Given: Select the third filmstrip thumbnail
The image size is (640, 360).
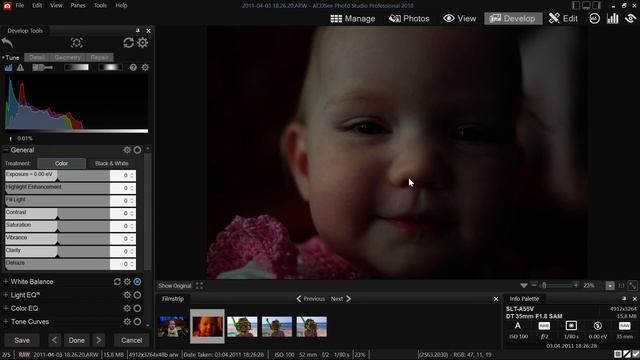Looking at the screenshot, I should 242,327.
